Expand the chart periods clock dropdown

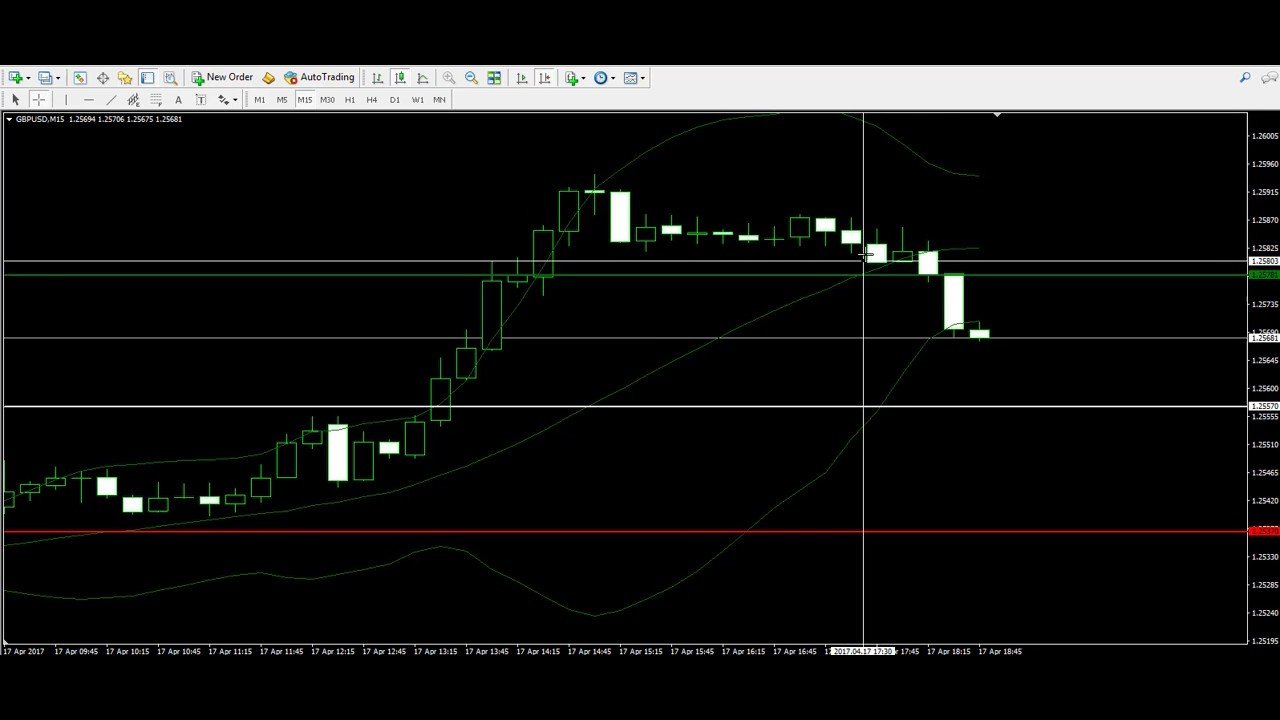[612, 78]
